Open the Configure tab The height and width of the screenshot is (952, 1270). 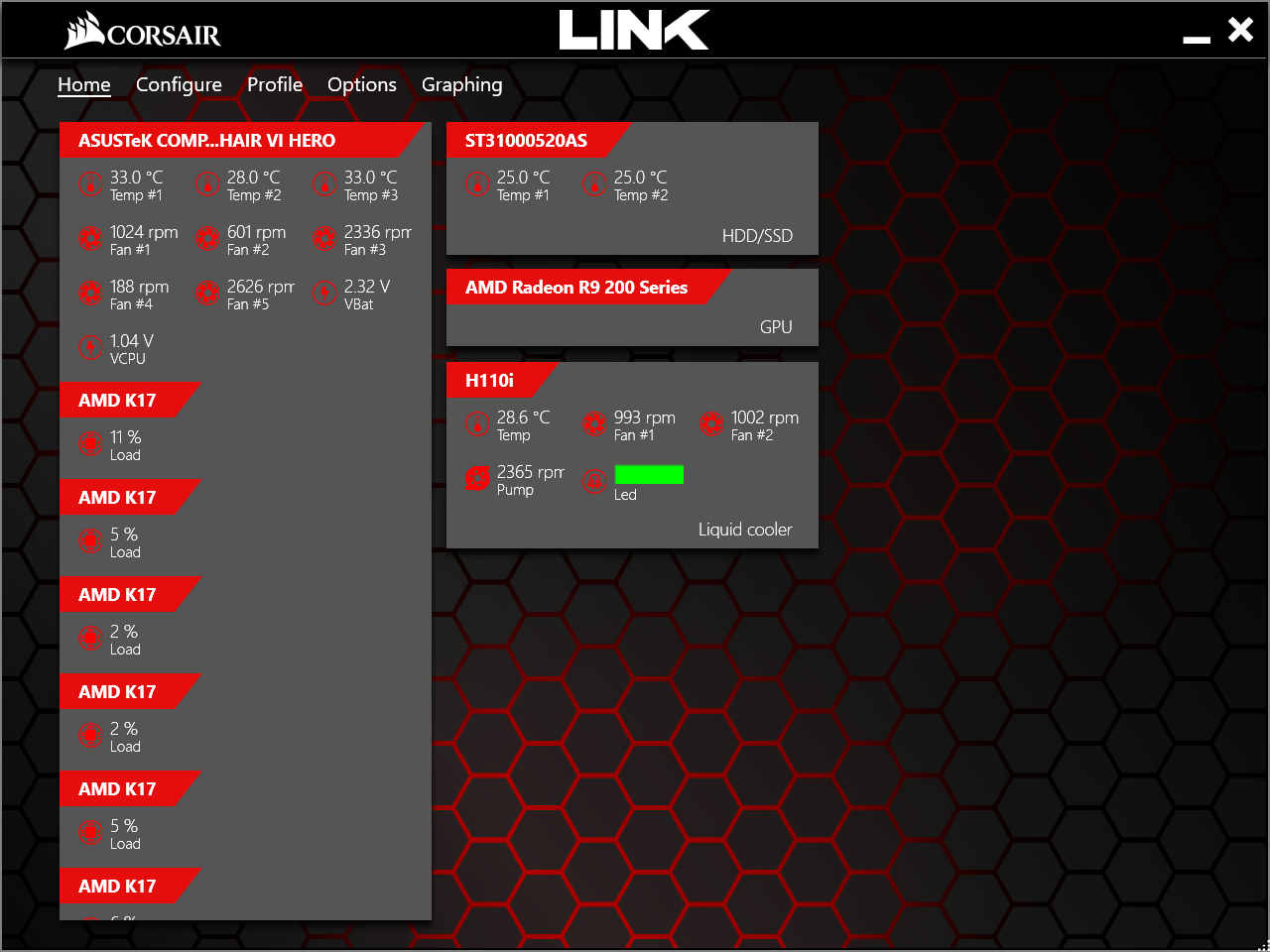coord(179,85)
